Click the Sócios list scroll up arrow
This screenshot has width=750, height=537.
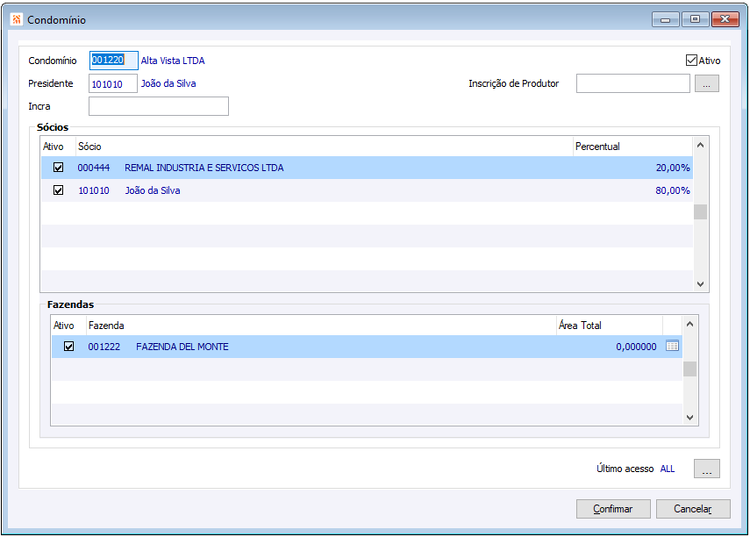coord(700,145)
